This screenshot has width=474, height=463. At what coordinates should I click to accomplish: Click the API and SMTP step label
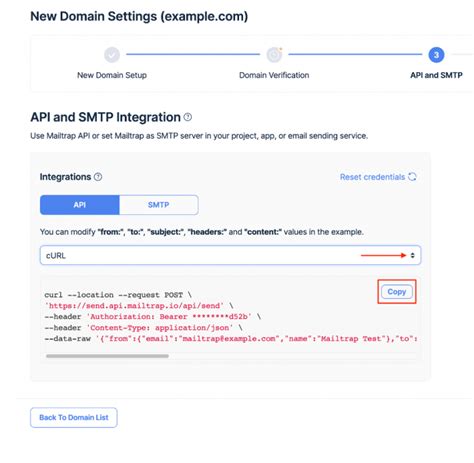436,75
